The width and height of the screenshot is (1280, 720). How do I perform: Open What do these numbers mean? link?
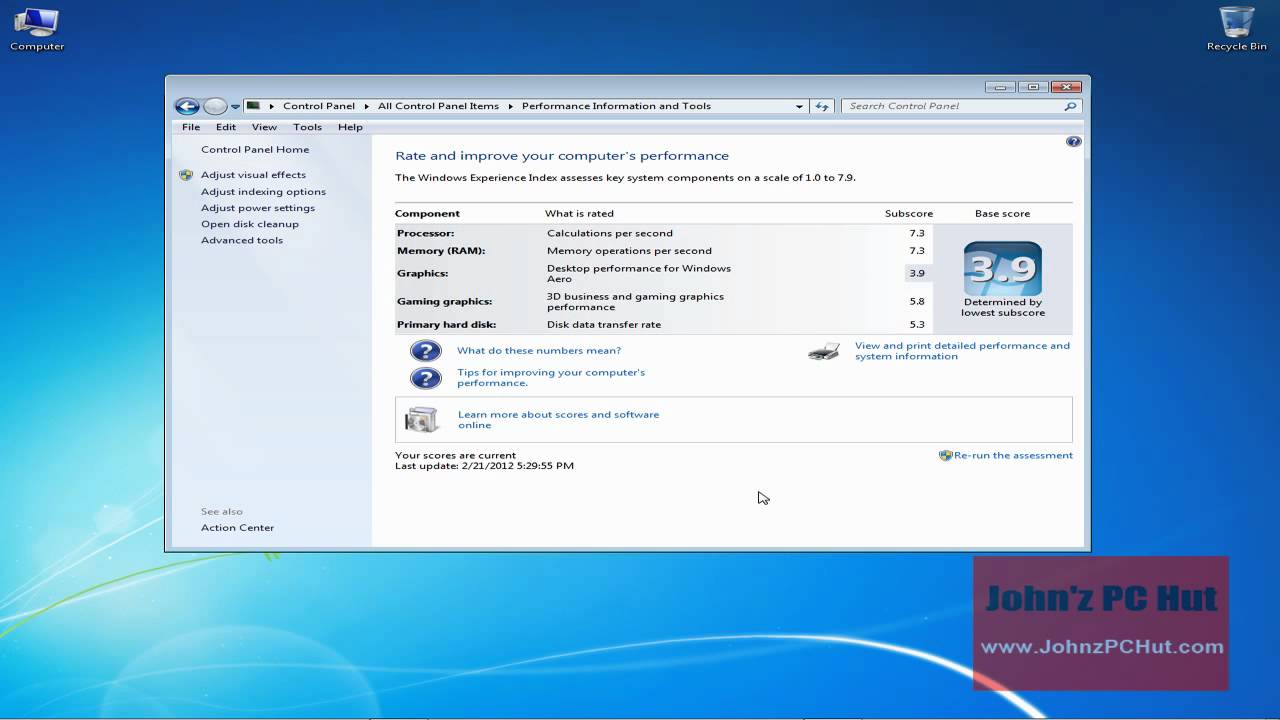(x=539, y=351)
